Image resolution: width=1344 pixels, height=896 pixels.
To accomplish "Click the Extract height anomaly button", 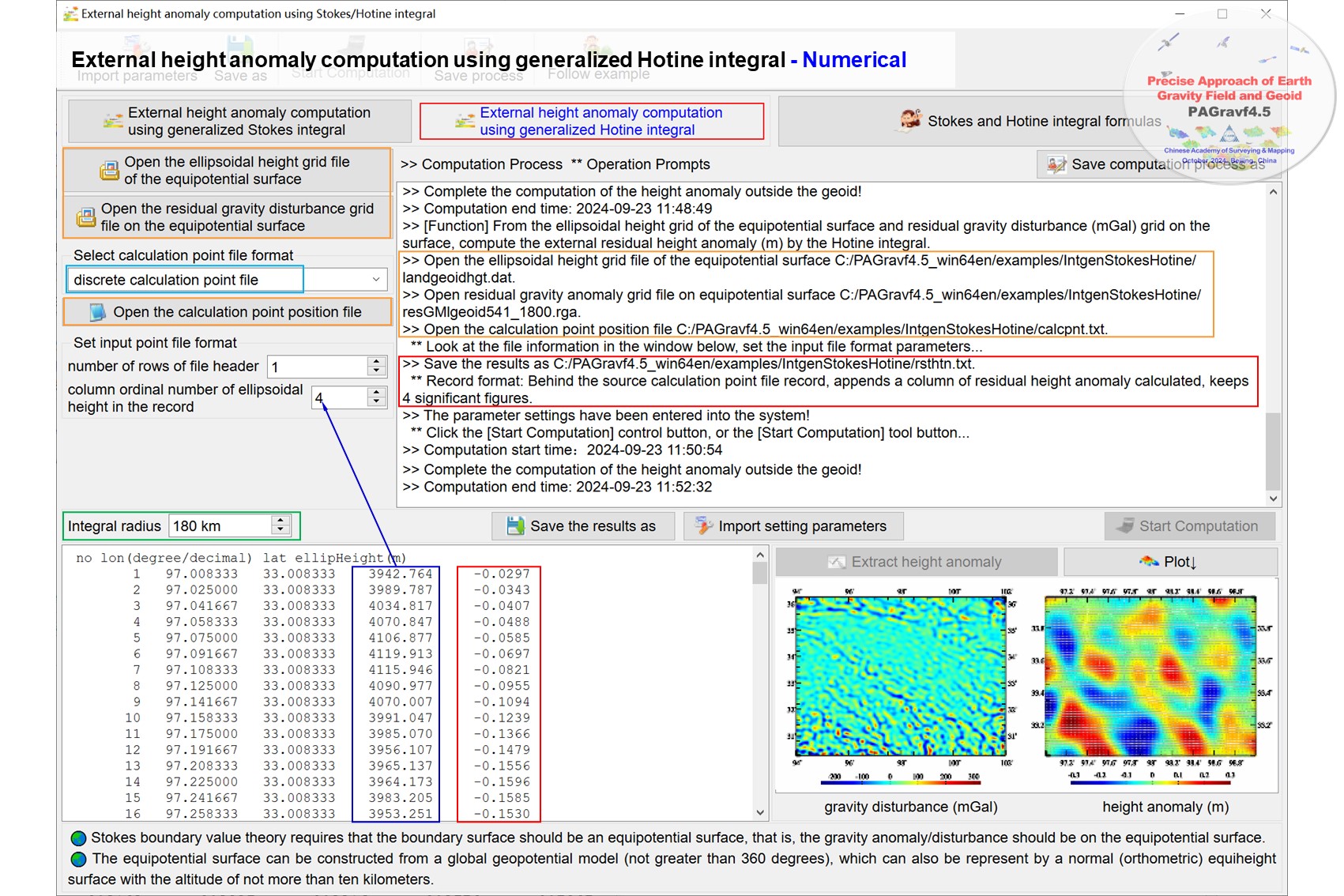I will pos(916,562).
